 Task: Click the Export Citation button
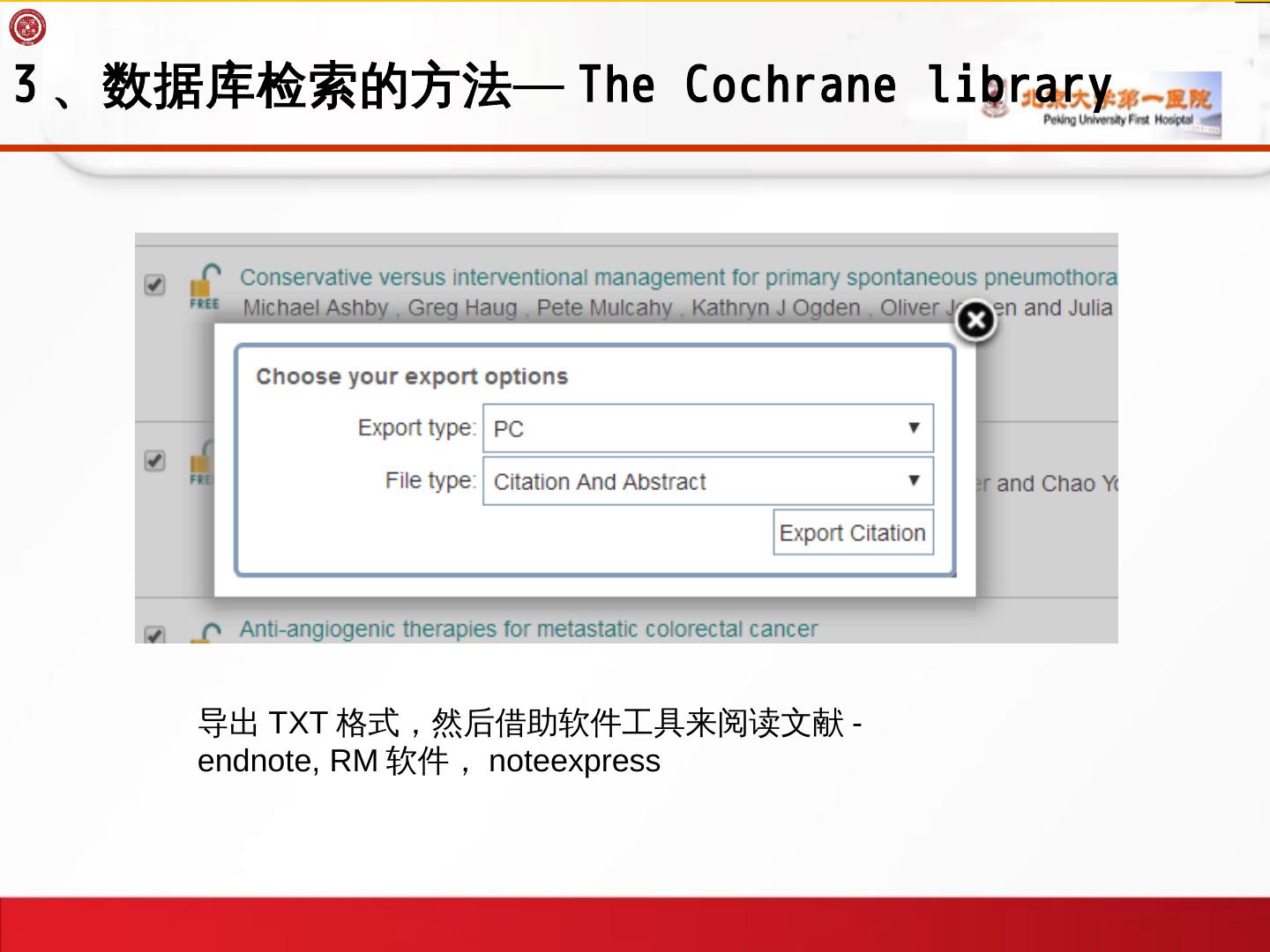point(853,532)
